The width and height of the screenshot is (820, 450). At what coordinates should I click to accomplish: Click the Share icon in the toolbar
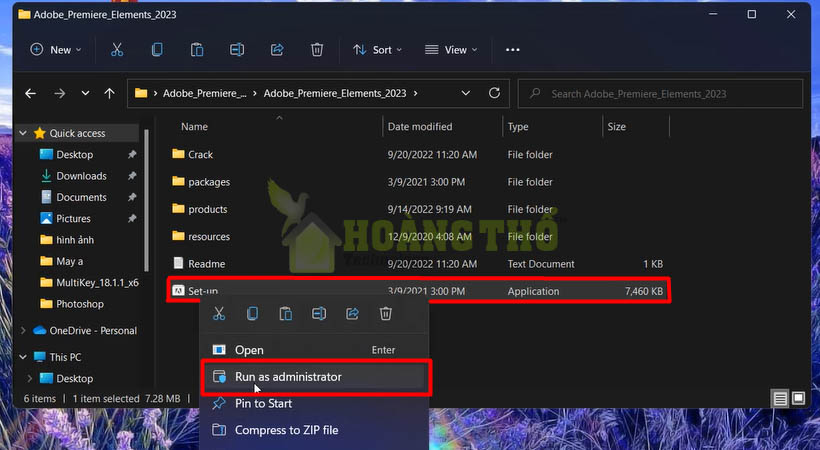[277, 49]
